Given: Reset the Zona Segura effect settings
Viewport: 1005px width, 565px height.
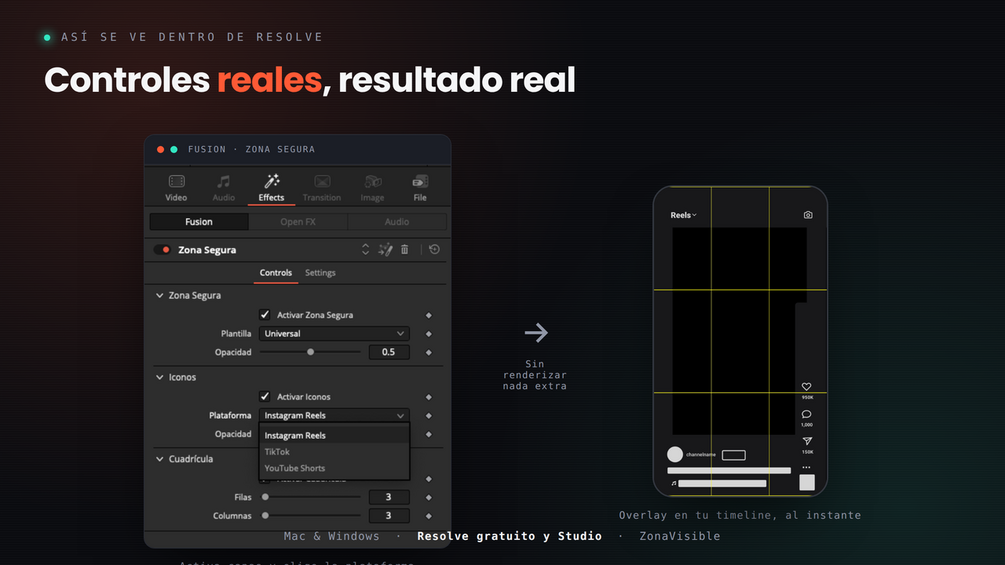Looking at the screenshot, I should click(x=435, y=249).
